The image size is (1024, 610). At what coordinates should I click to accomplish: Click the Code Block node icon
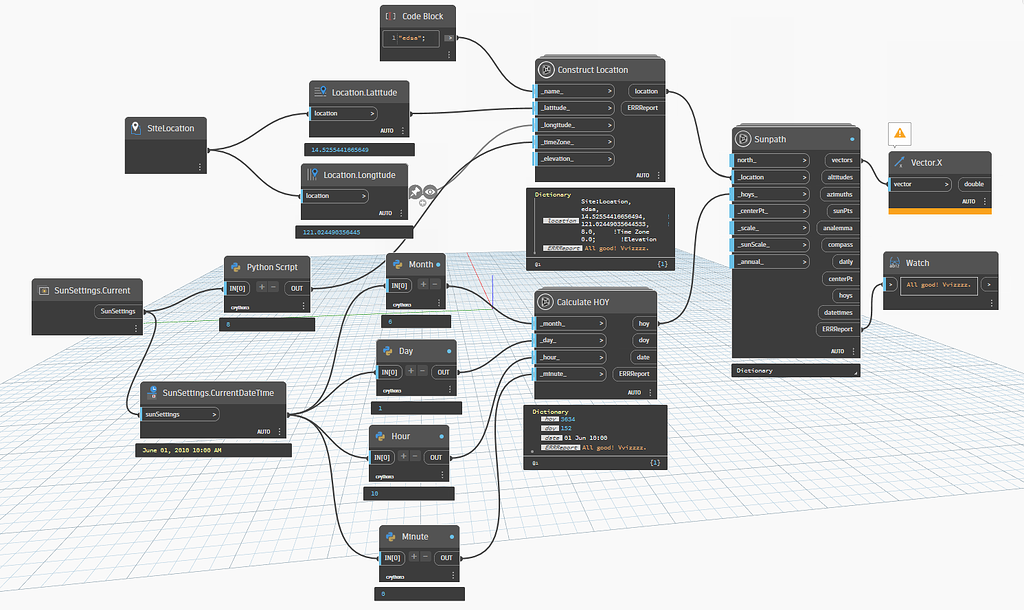tap(391, 16)
